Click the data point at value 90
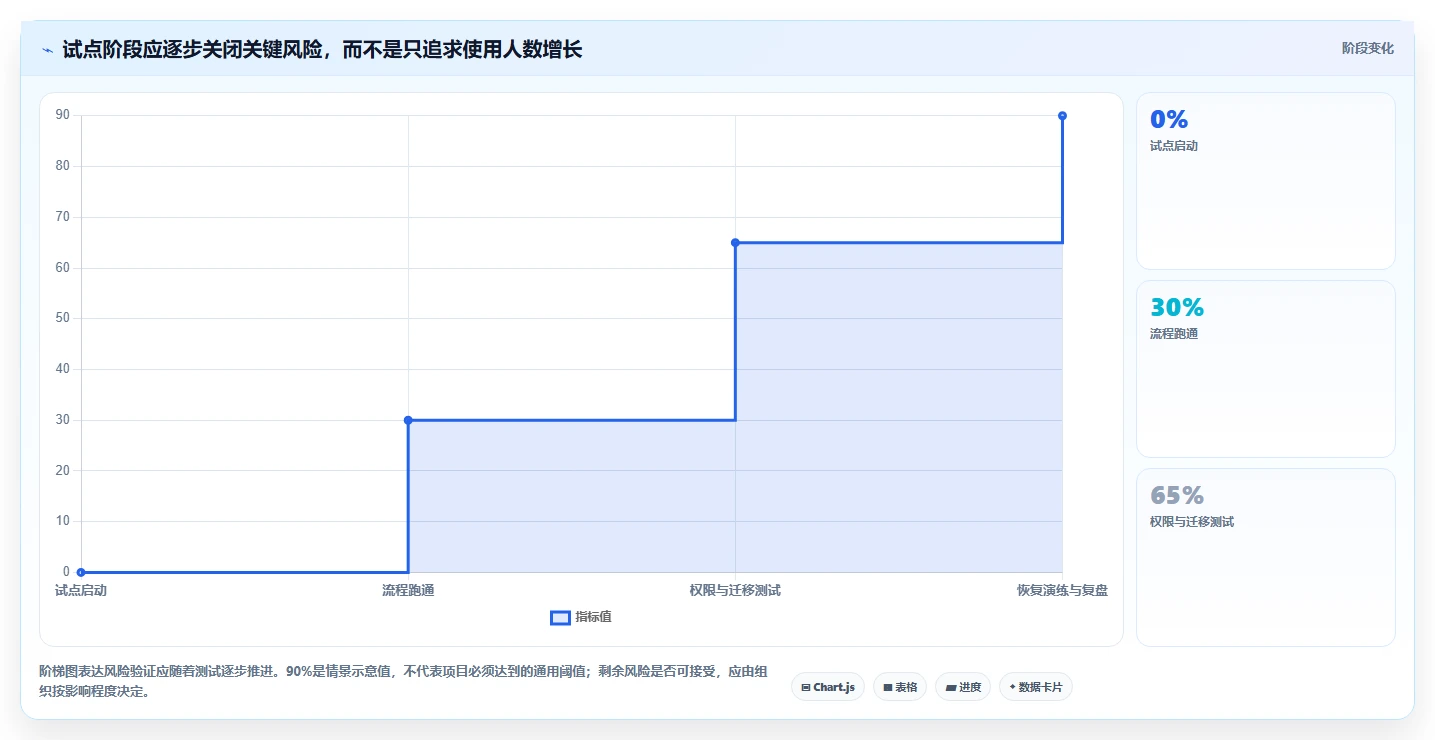Screen dimensions: 1435x740 click(x=1062, y=116)
